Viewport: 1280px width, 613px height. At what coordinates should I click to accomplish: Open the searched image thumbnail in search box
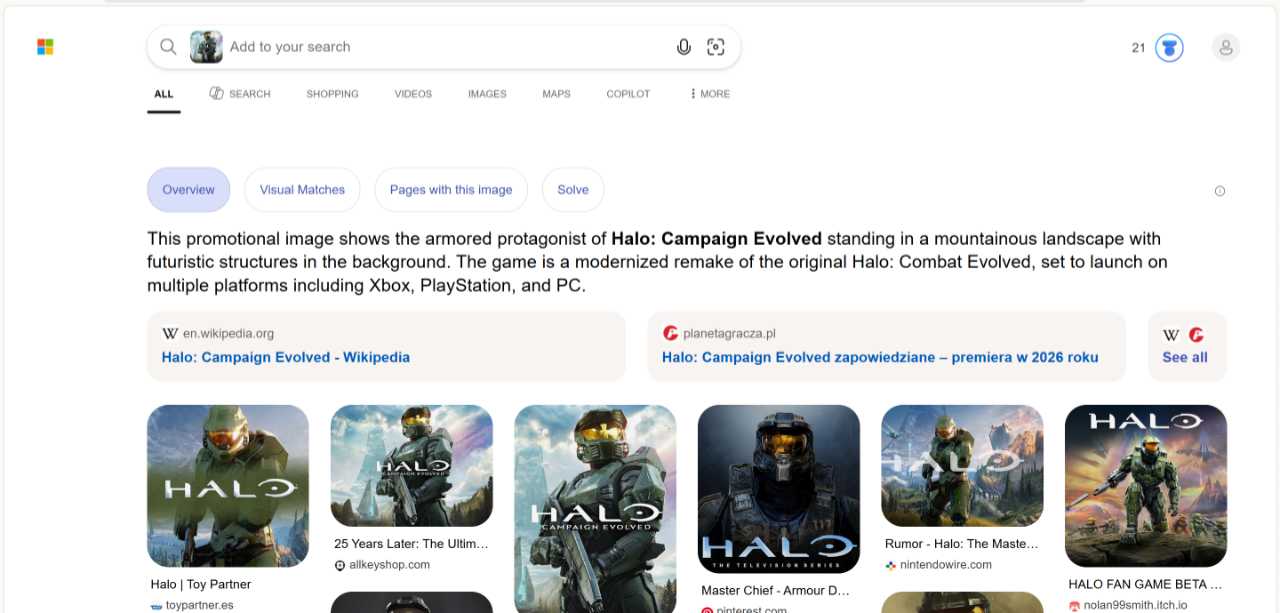click(x=206, y=47)
